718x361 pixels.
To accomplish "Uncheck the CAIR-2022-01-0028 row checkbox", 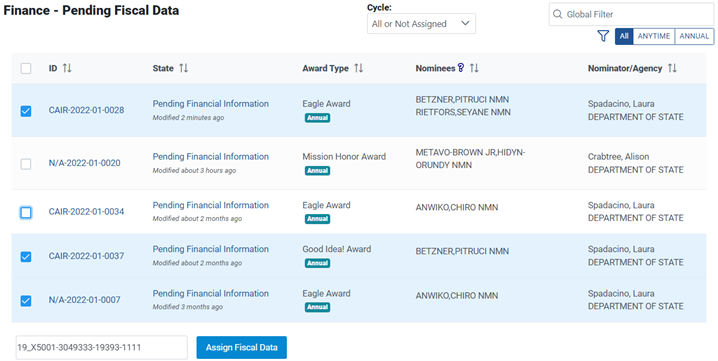I will [26, 111].
